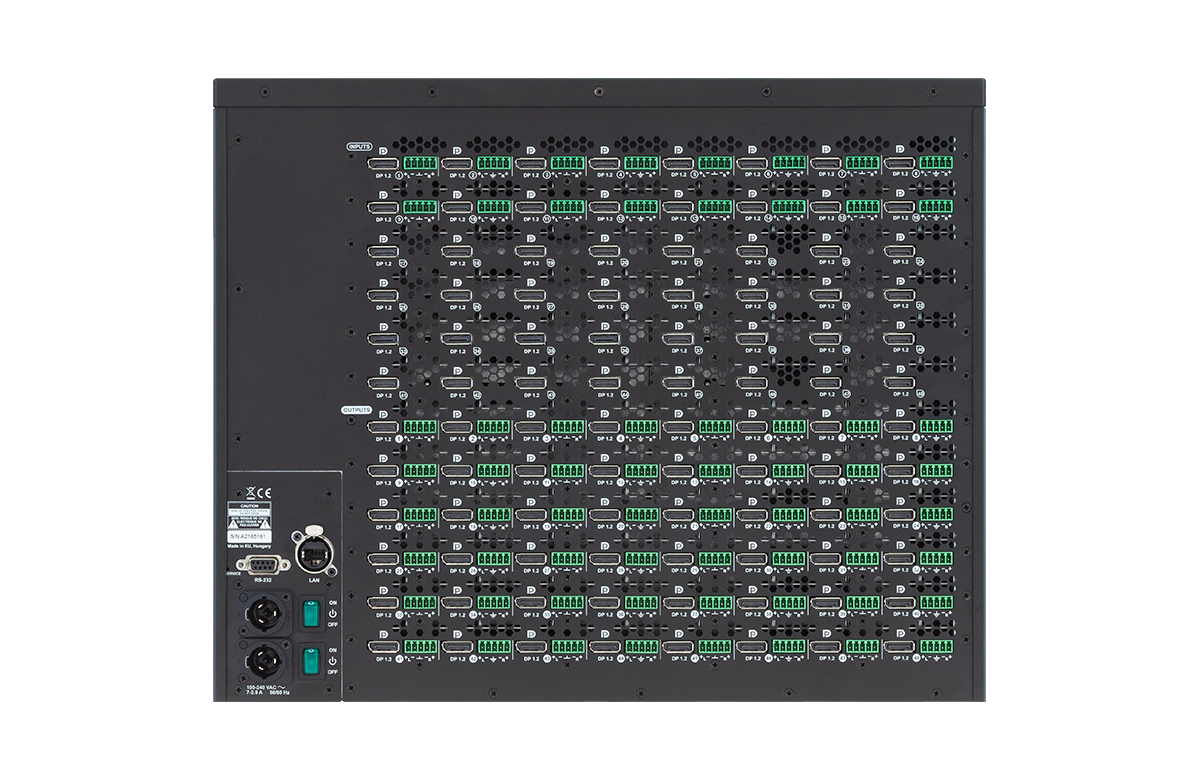The image size is (1200, 780).
Task: Click the OUTPUTS section label
Action: [x=356, y=410]
